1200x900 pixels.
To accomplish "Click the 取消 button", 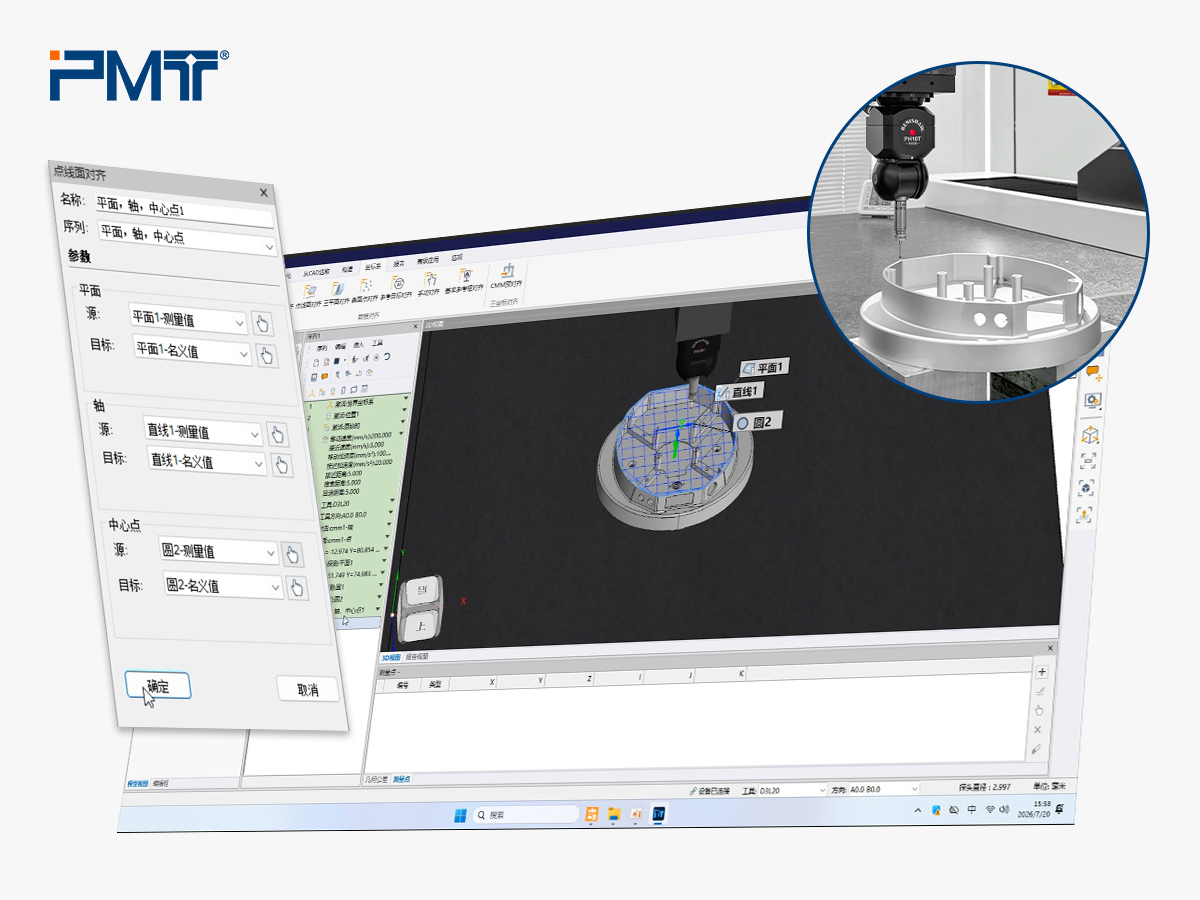I will [x=307, y=689].
